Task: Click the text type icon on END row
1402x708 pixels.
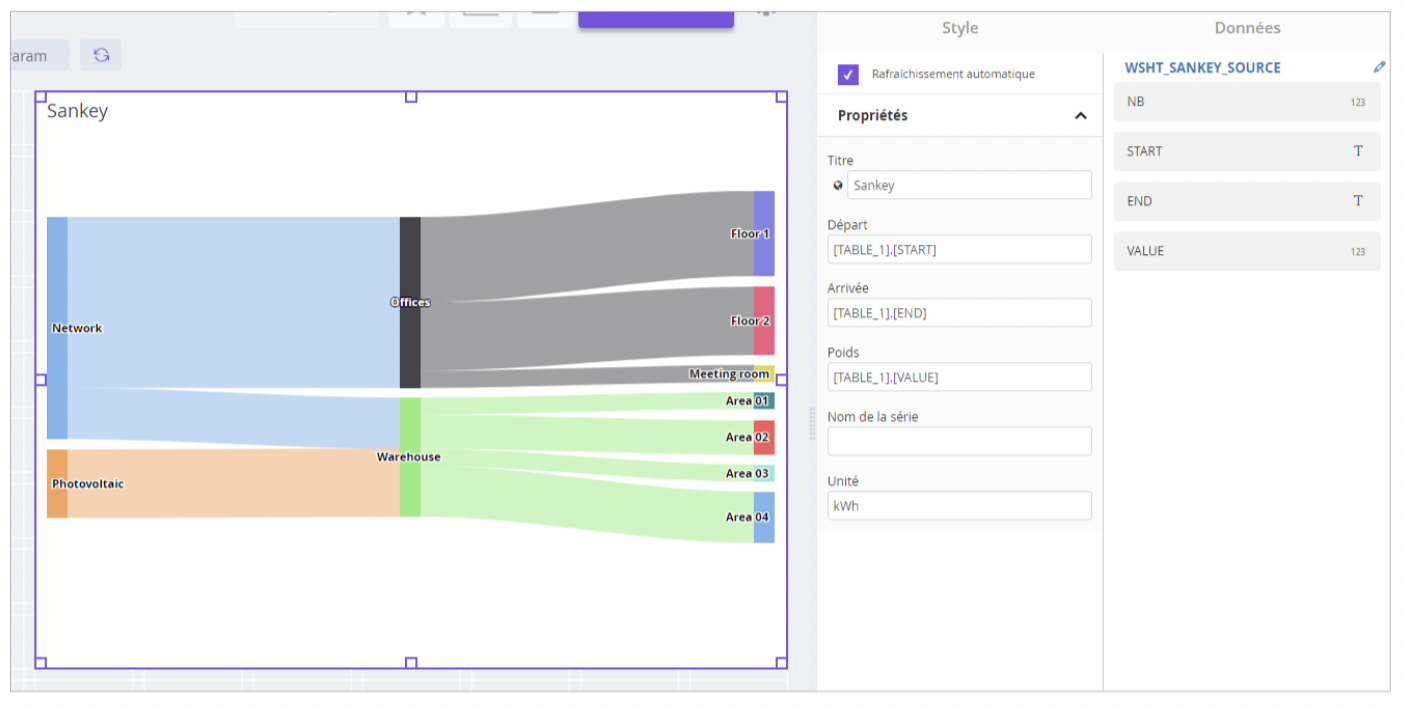Action: click(1357, 201)
